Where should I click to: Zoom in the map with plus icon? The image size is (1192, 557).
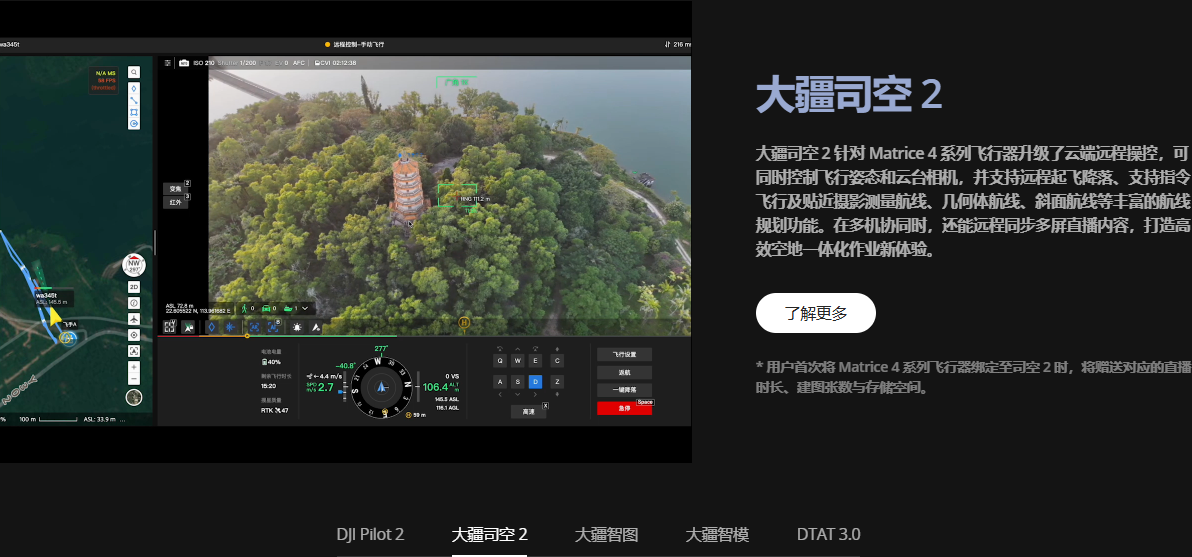tap(134, 367)
